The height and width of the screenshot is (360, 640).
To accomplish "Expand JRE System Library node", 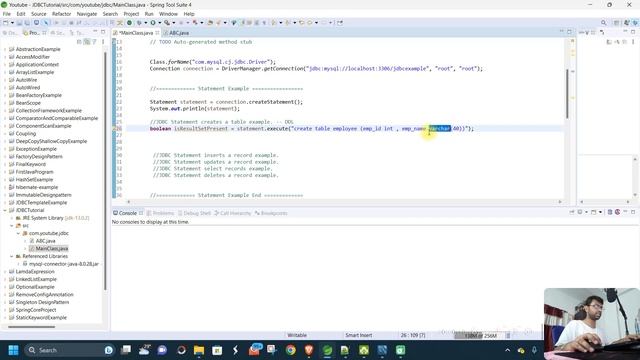I will (x=11, y=218).
